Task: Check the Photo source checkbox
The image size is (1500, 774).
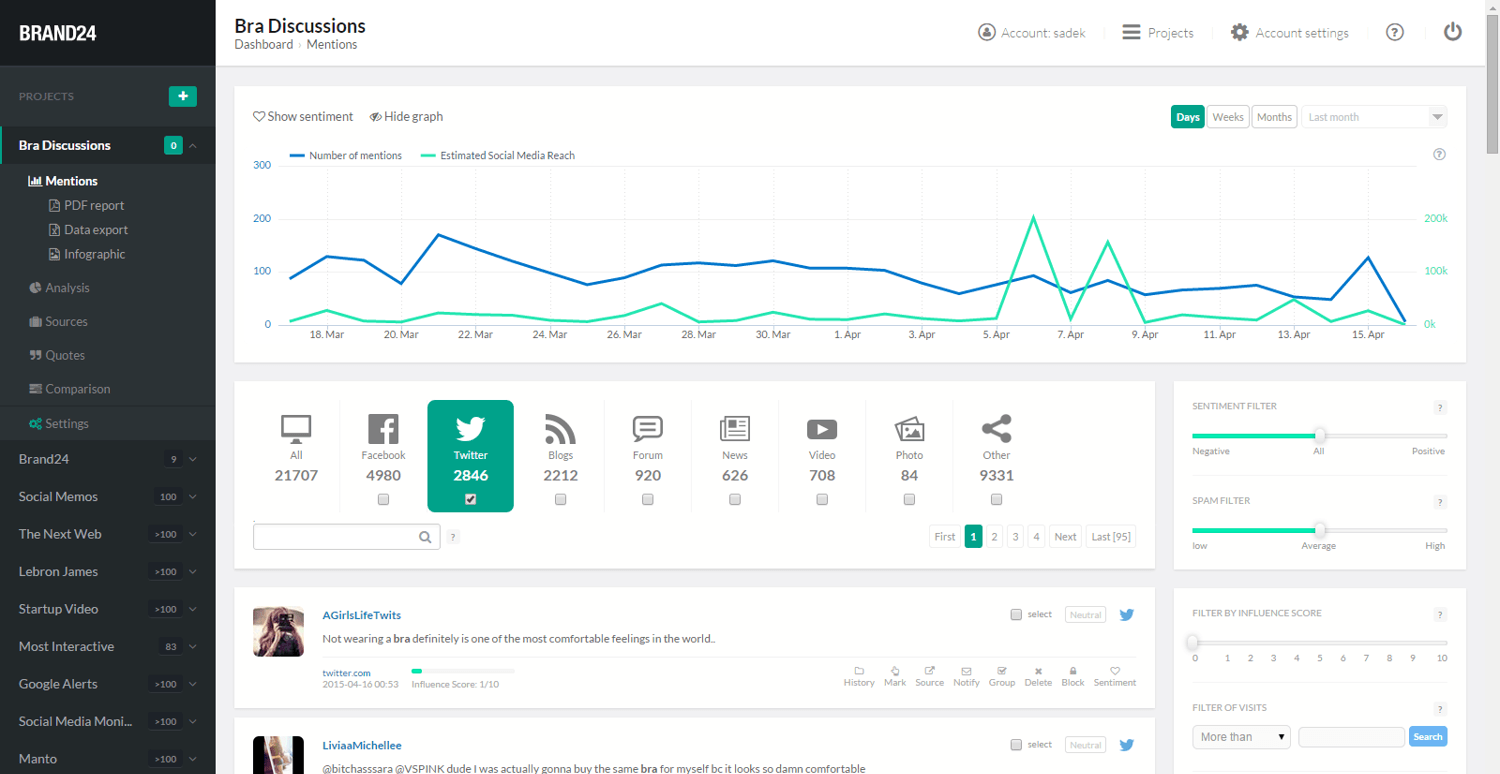Action: tap(909, 499)
